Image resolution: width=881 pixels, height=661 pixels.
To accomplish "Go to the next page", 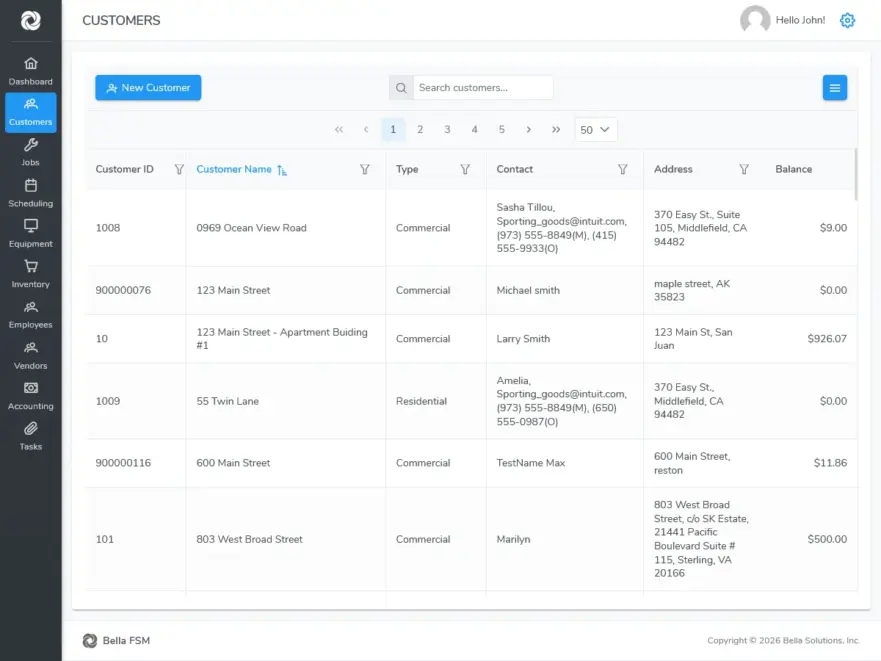I will pos(529,129).
